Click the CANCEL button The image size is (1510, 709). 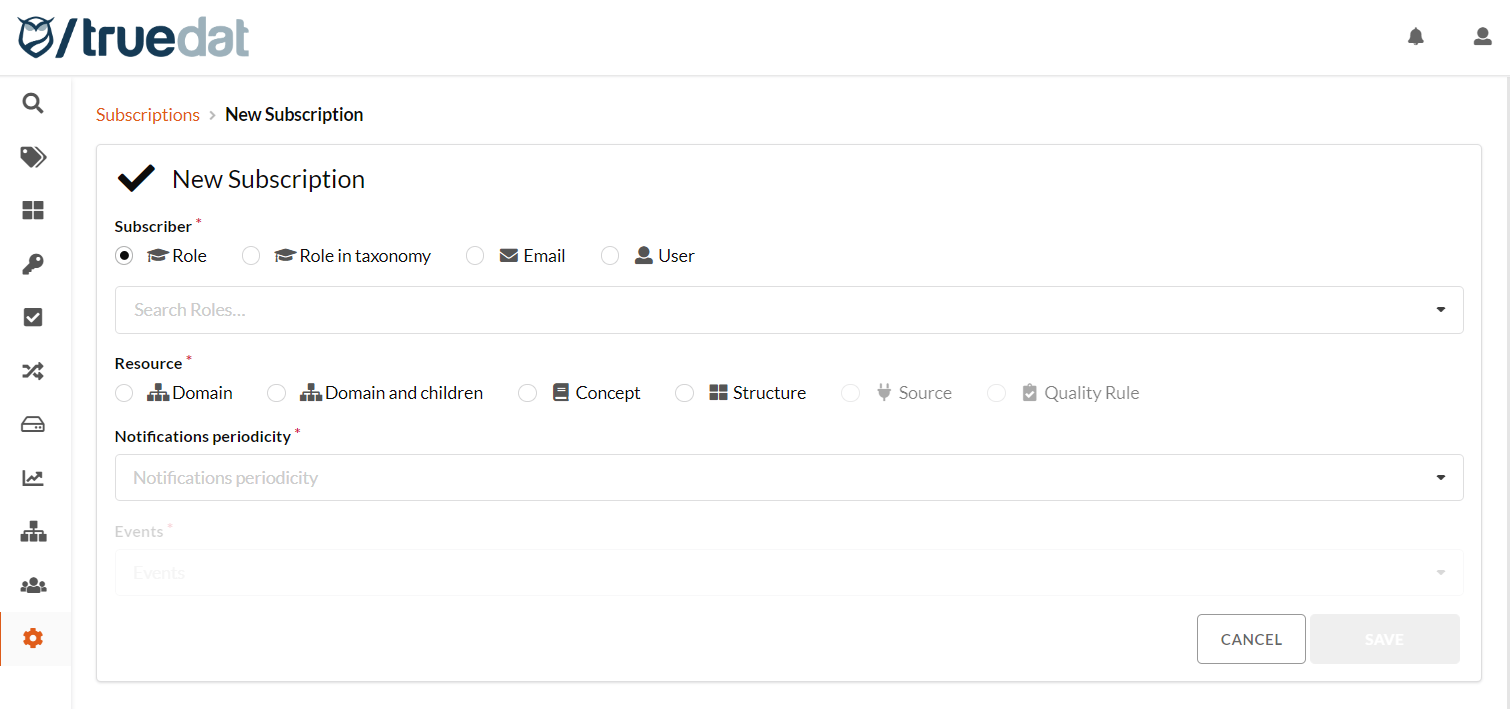1251,638
